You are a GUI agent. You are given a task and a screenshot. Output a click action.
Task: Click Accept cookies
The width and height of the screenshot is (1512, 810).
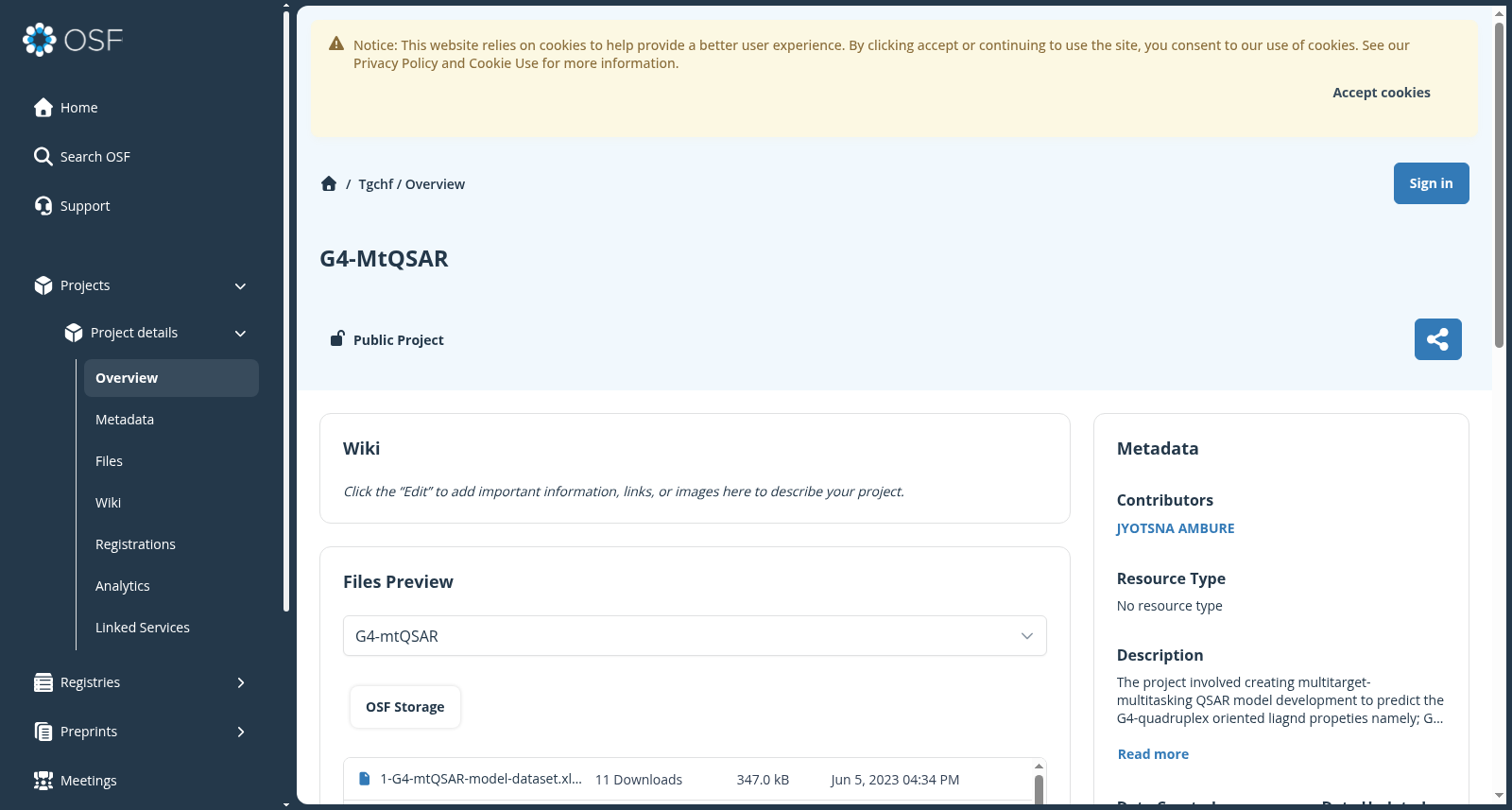1381,93
